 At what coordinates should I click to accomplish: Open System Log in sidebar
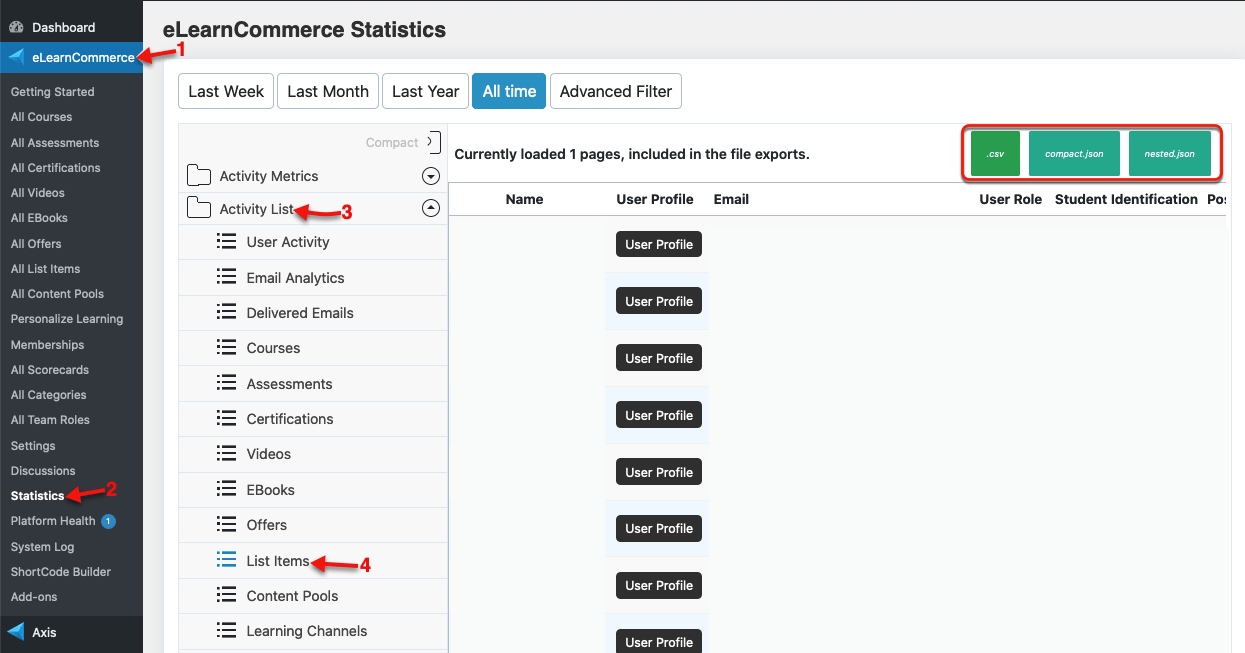(43, 547)
